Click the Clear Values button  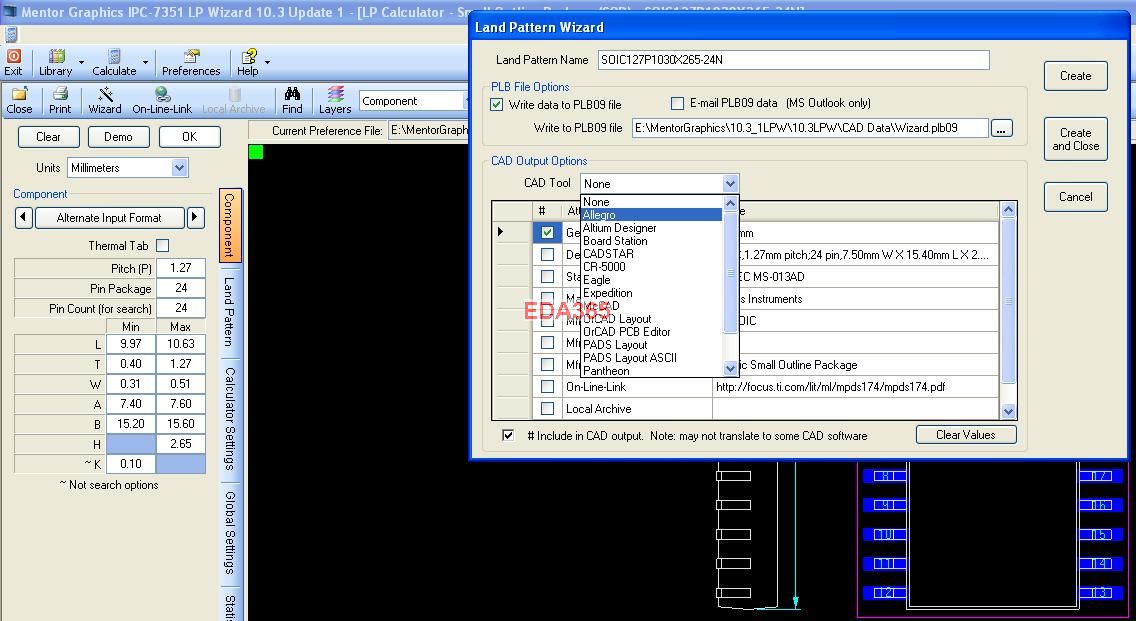click(966, 435)
